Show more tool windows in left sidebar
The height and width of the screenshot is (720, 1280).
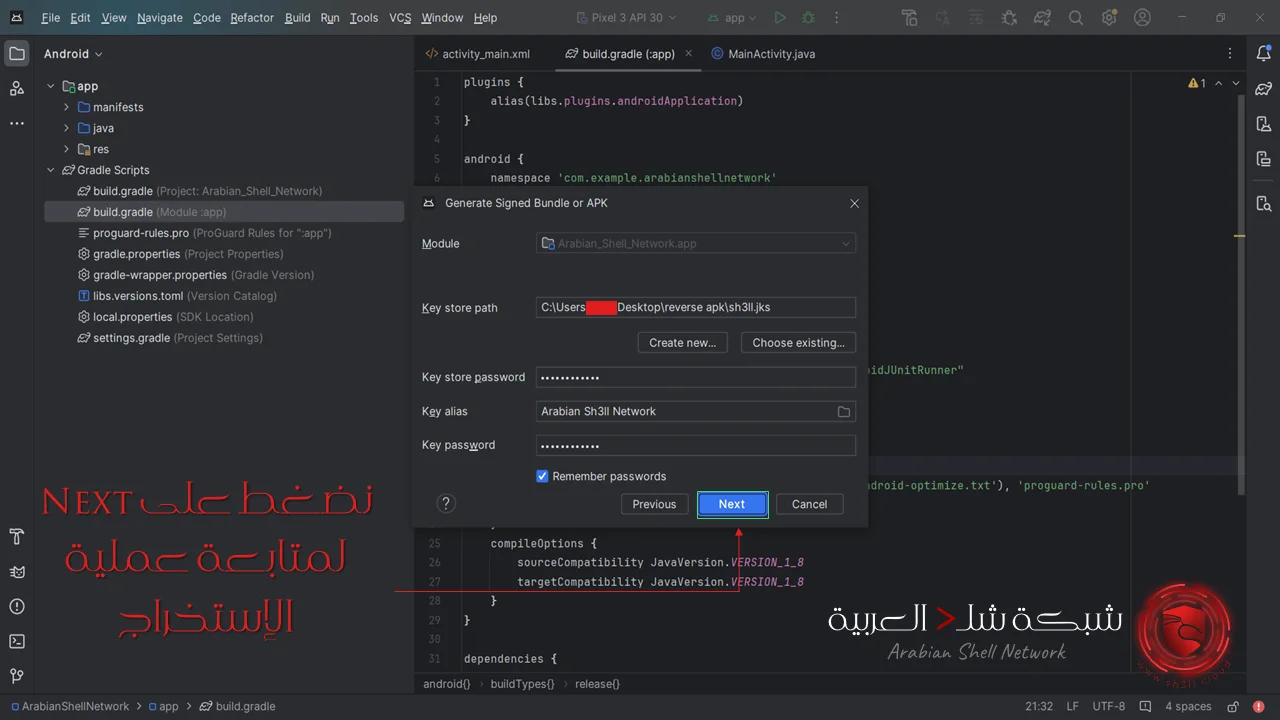(17, 123)
